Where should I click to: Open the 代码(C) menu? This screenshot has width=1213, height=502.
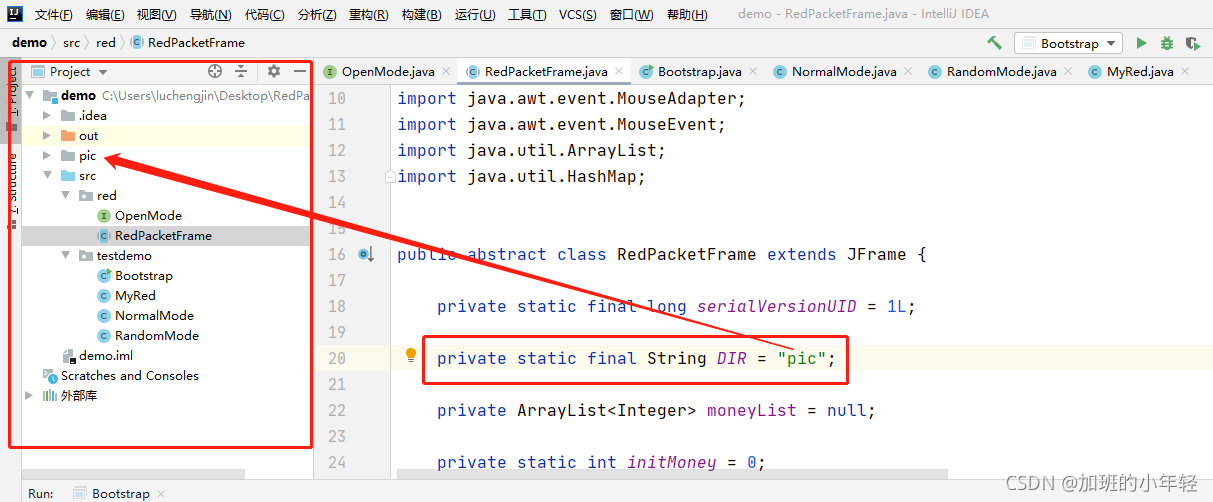[x=264, y=15]
